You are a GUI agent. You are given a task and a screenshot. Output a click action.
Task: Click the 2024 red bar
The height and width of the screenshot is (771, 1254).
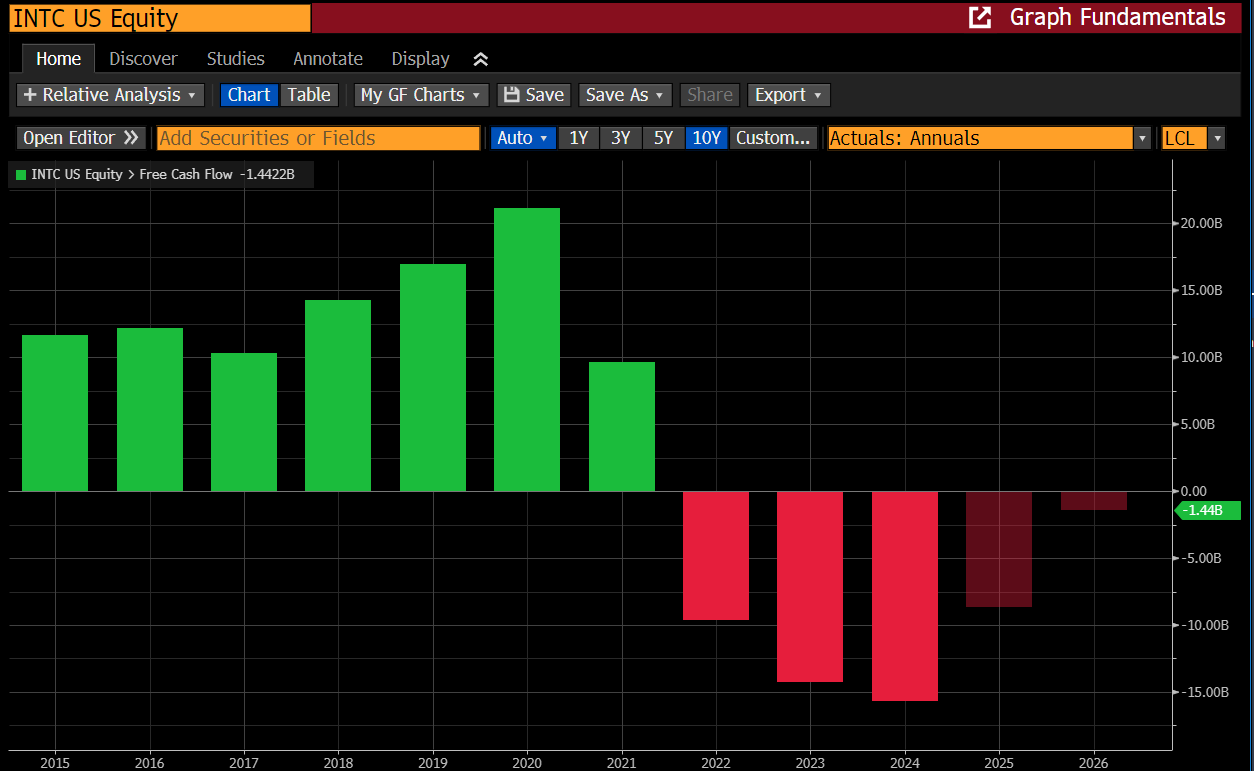pos(905,596)
